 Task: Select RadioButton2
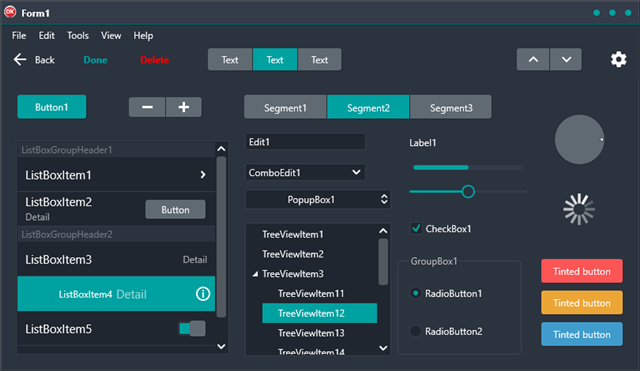pyautogui.click(x=416, y=331)
